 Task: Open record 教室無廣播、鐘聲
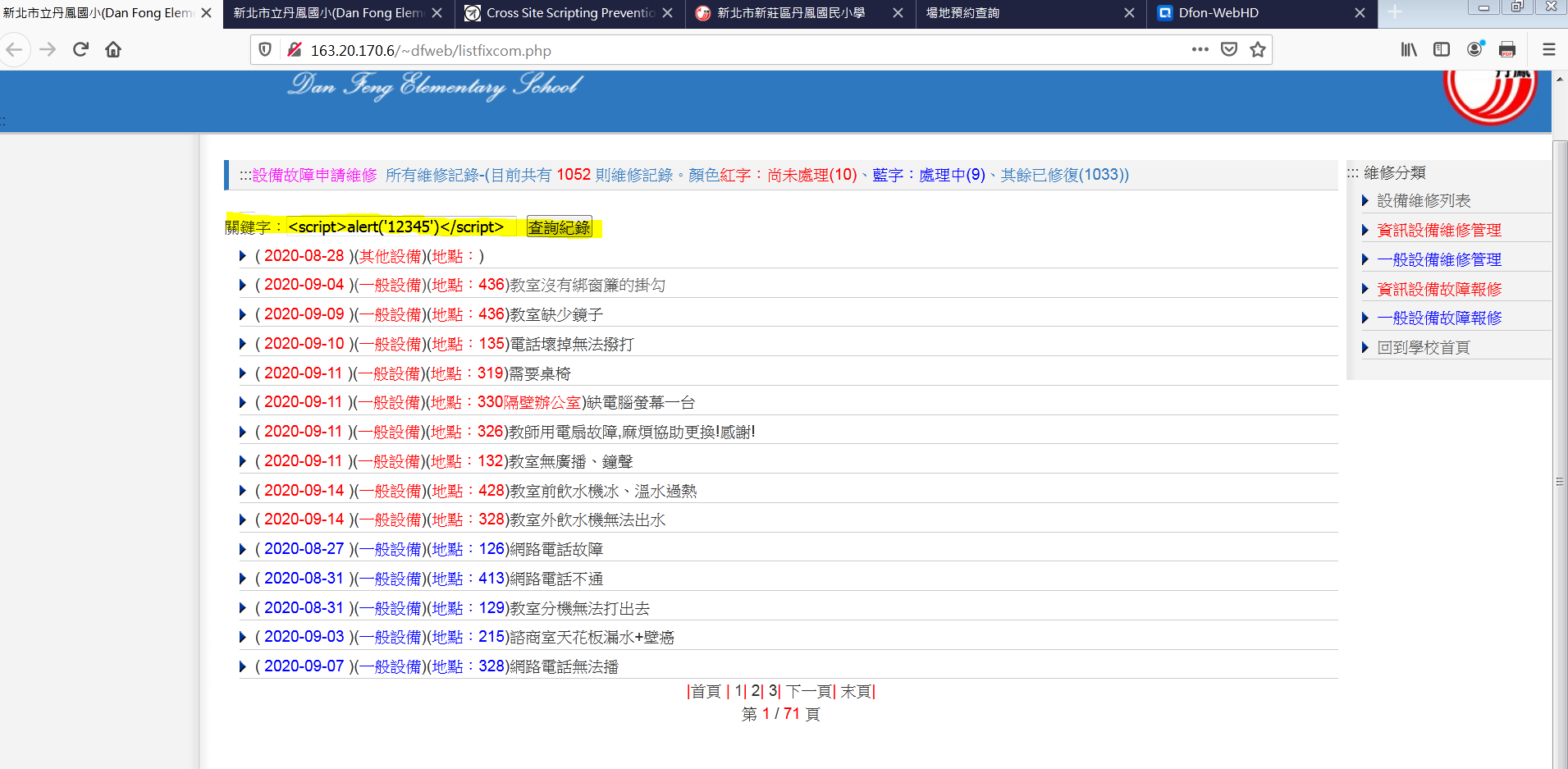point(571,462)
